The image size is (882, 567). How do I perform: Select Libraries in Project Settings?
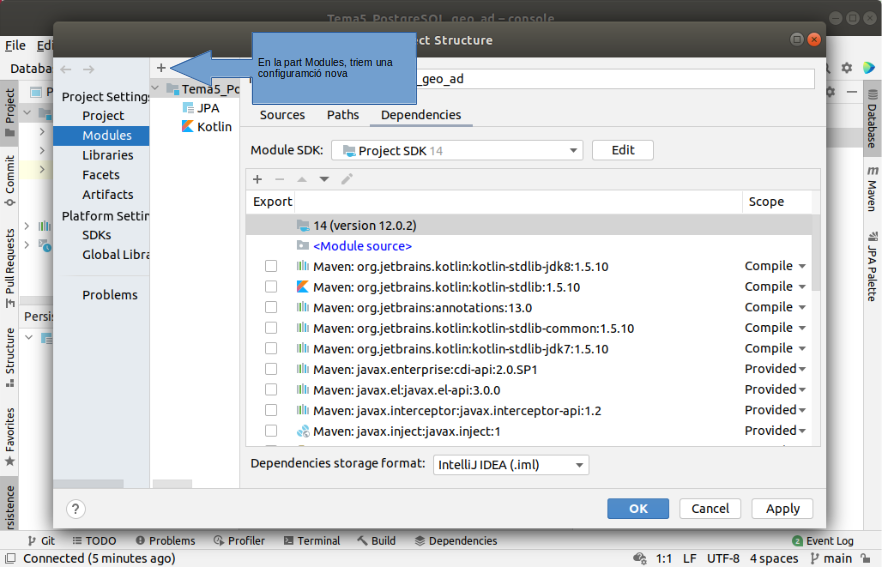pyautogui.click(x=107, y=155)
